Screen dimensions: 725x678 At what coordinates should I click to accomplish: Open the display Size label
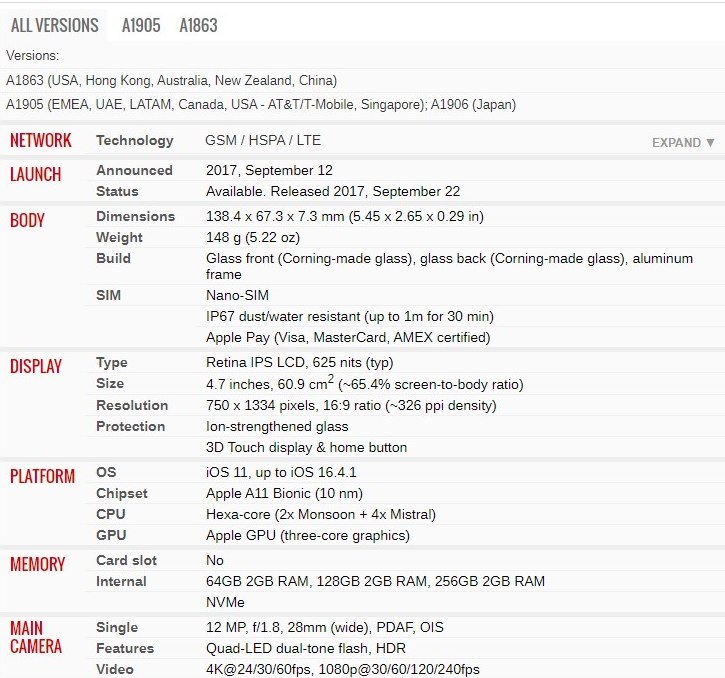110,383
